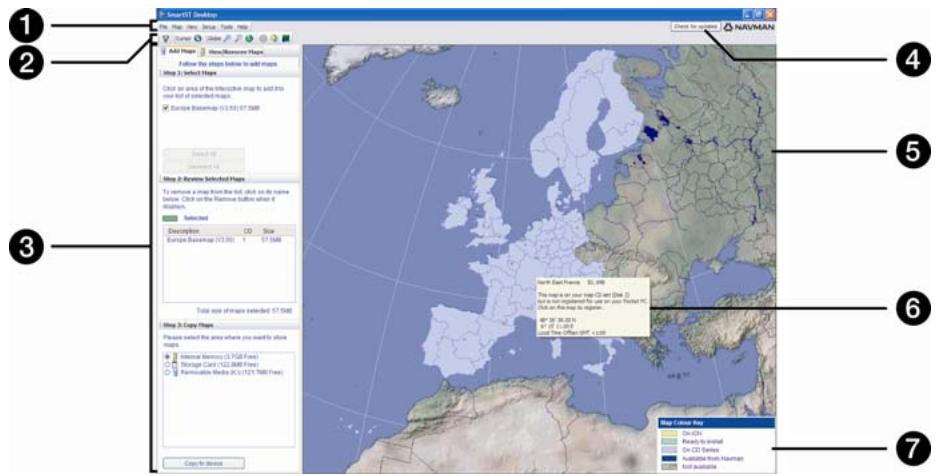The height and width of the screenshot is (476, 937).
Task: Open the Setup menu
Action: click(209, 27)
